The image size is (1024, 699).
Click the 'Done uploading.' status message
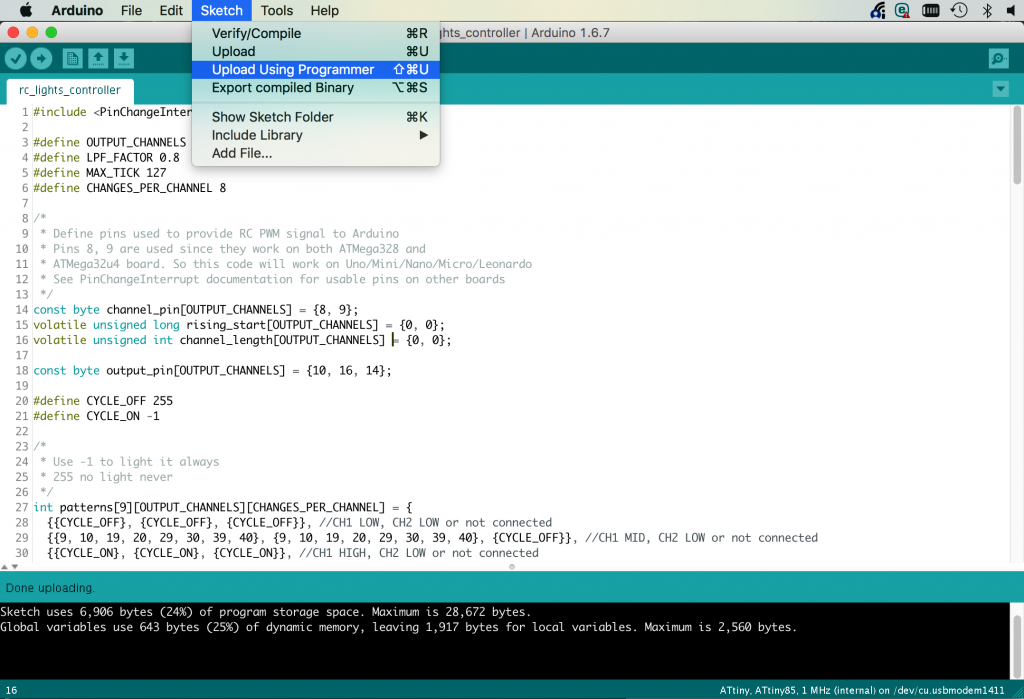[x=50, y=588]
